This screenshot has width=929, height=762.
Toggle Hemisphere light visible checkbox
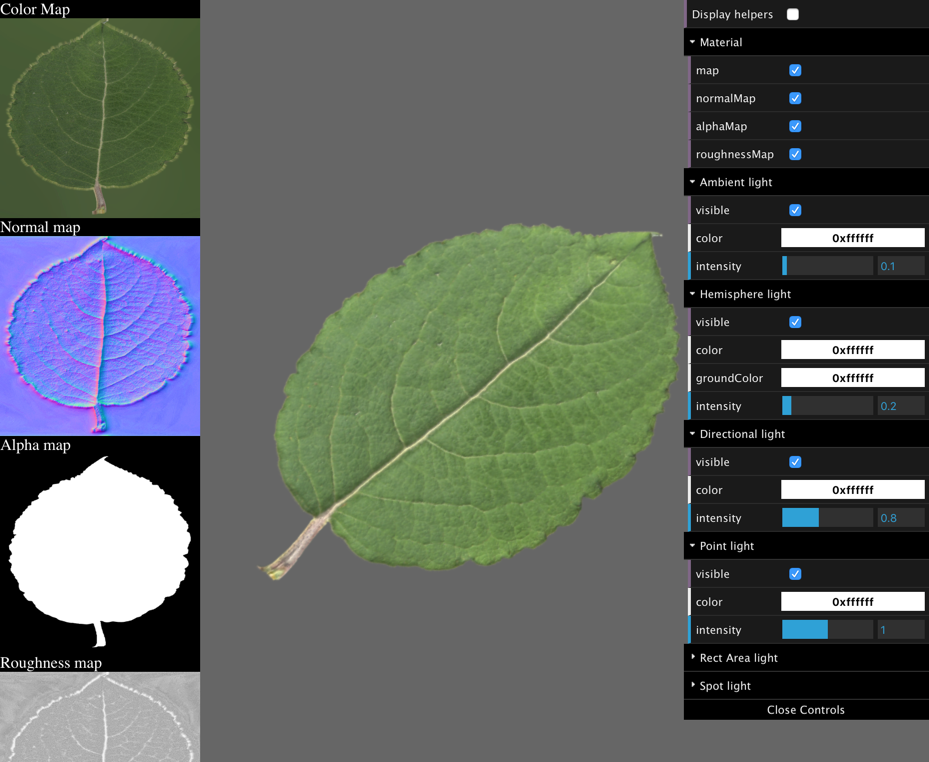coord(795,322)
